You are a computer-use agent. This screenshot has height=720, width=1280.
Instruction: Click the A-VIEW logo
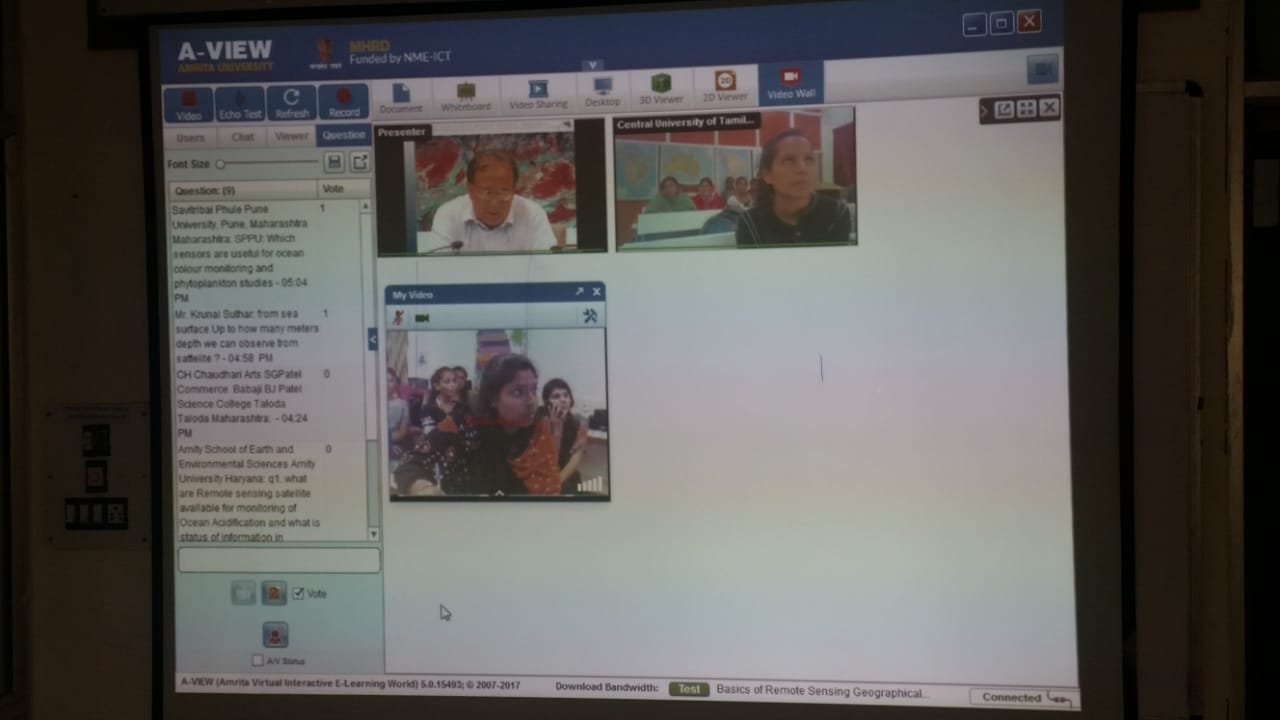click(225, 54)
